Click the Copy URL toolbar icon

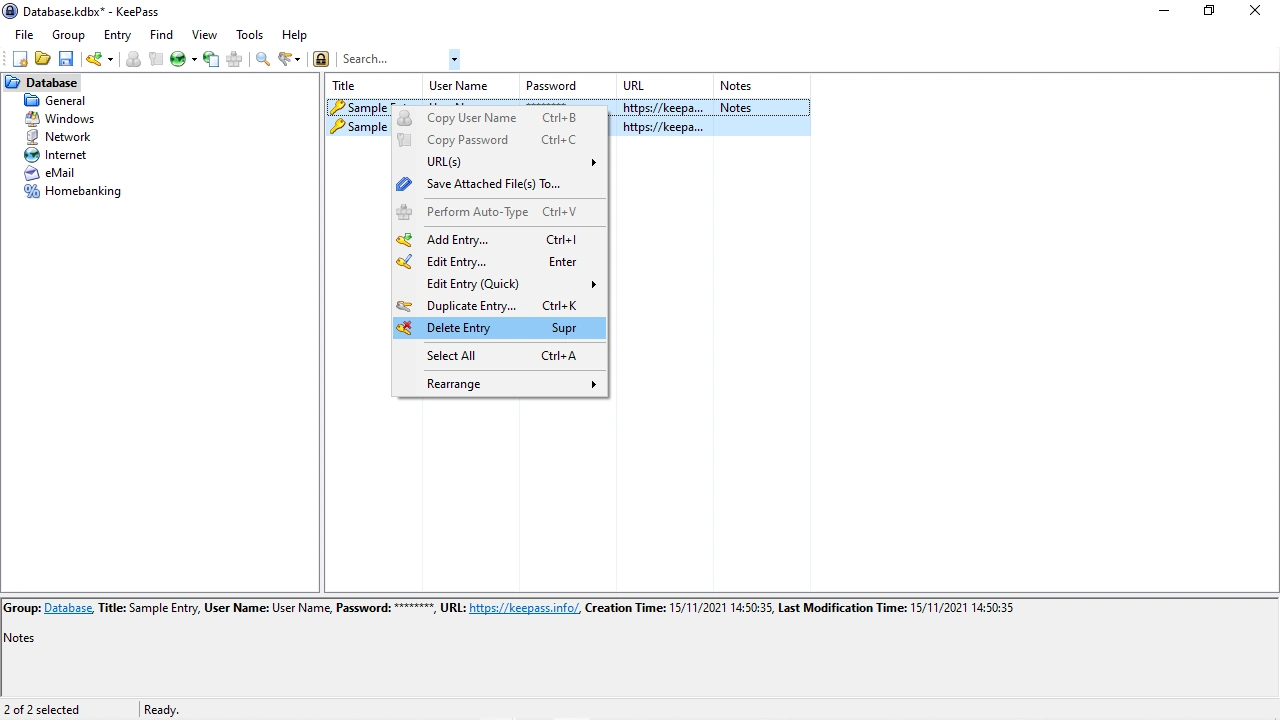(x=211, y=59)
